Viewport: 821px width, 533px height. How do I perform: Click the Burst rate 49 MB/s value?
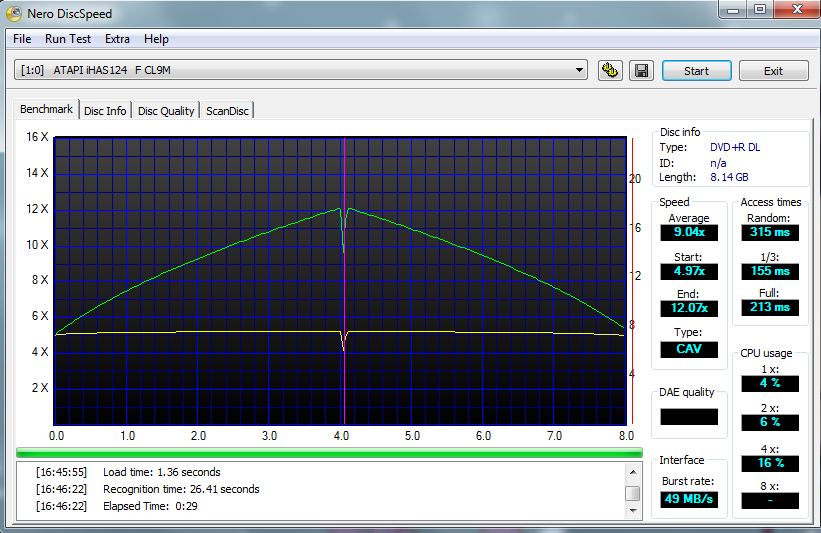[x=688, y=498]
